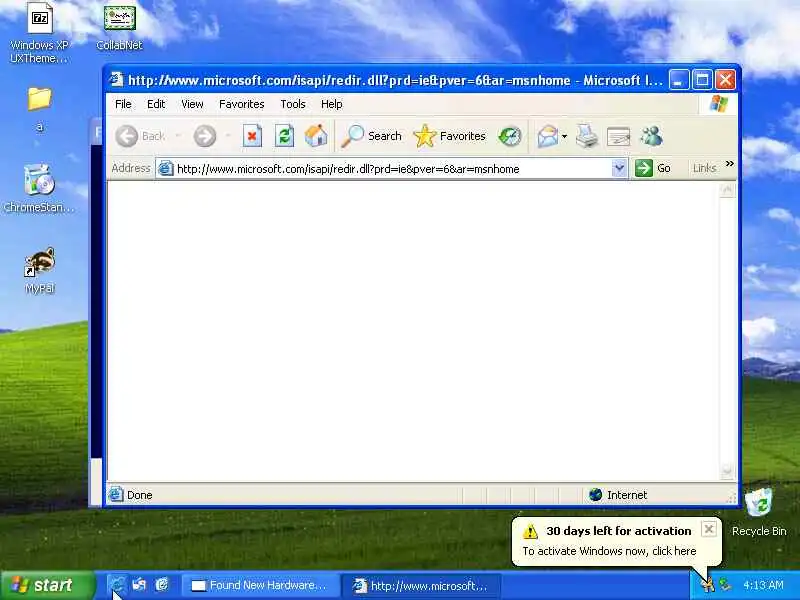The image size is (800, 600).
Task: Open the File menu
Action: (x=123, y=104)
